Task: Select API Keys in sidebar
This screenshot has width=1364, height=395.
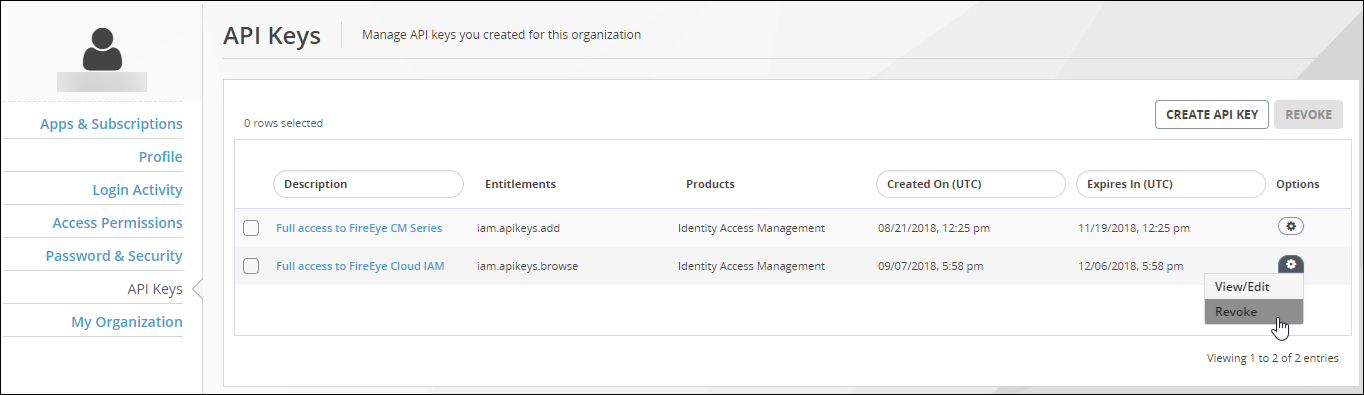Action: click(x=155, y=289)
